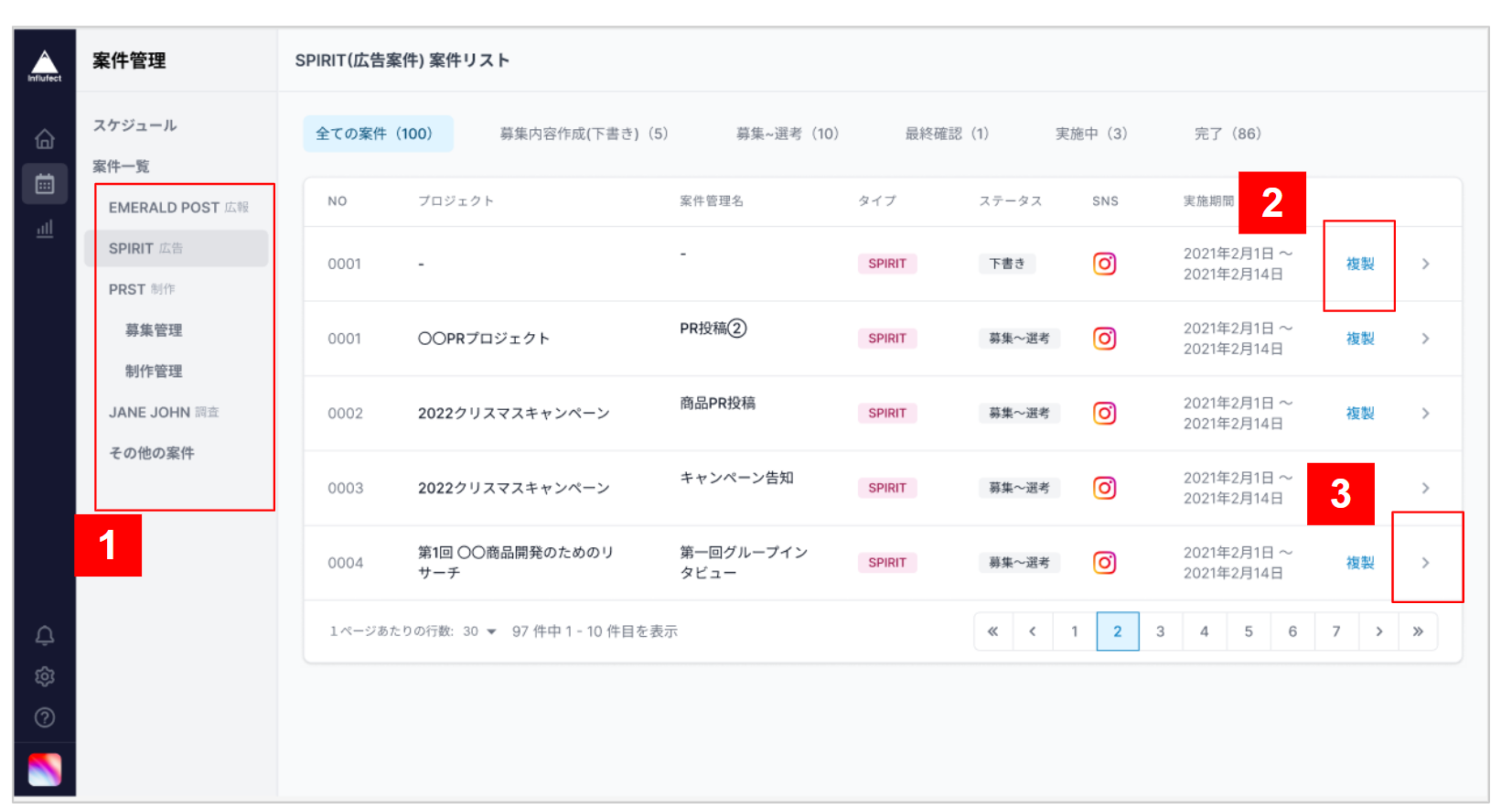Click the キャンペーン告知 case name
The image size is (1512, 809).
[737, 478]
